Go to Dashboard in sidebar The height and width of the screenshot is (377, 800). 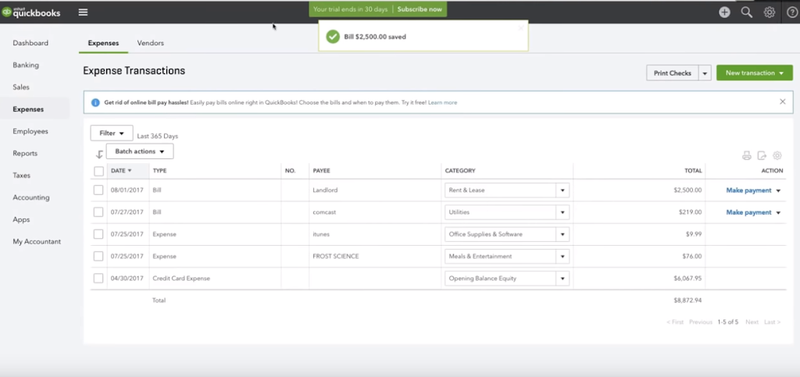pyautogui.click(x=31, y=43)
